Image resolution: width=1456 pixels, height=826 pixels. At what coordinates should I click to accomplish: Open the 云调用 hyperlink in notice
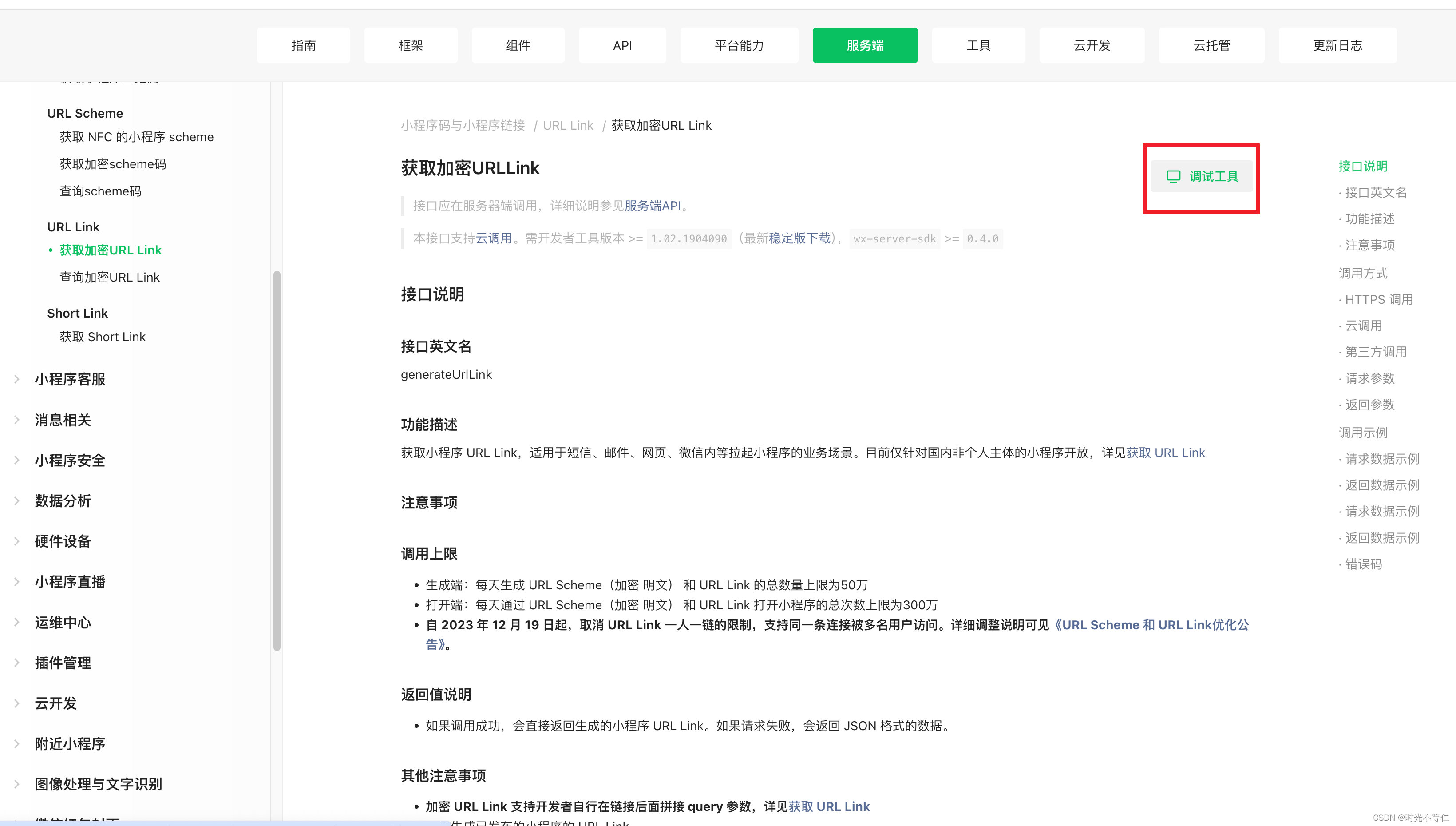coord(493,238)
